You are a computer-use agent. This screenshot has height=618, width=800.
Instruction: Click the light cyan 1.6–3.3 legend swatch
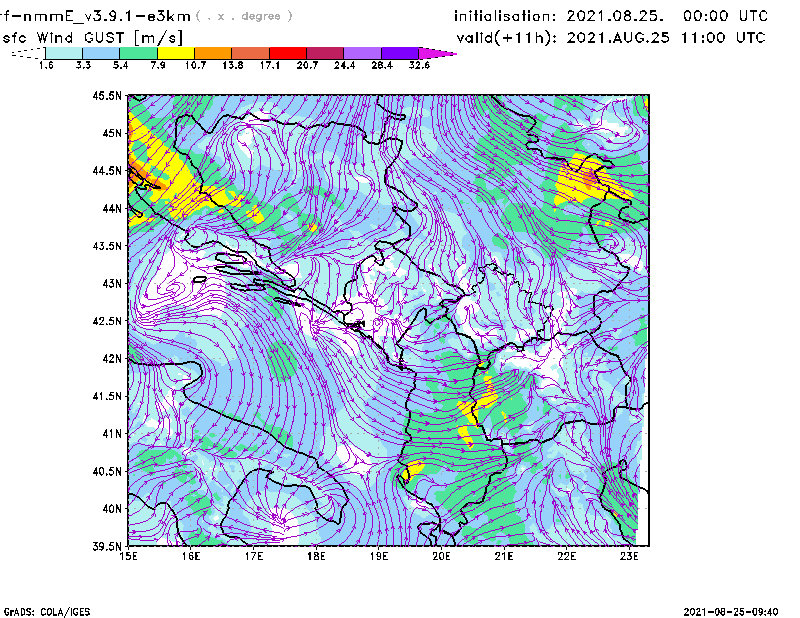click(64, 53)
